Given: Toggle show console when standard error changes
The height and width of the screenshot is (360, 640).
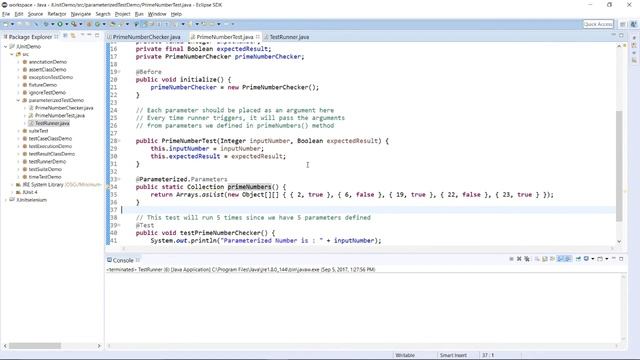Looking at the screenshot, I should point(568,259).
